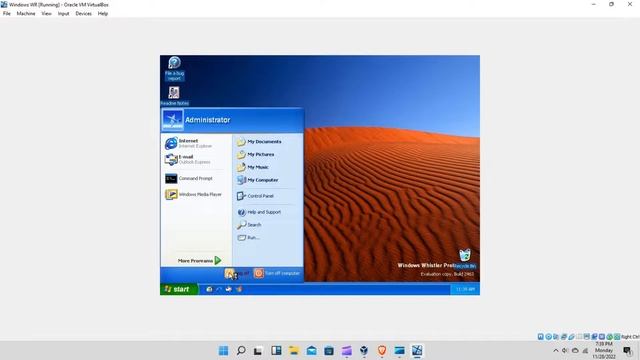Open Control Panel
640x360 pixels.
click(256, 196)
